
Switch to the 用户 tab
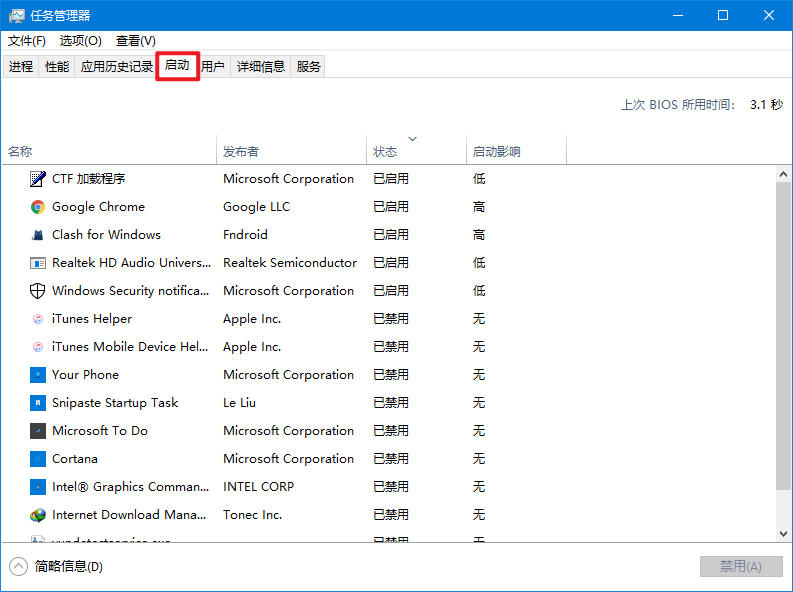[x=212, y=66]
